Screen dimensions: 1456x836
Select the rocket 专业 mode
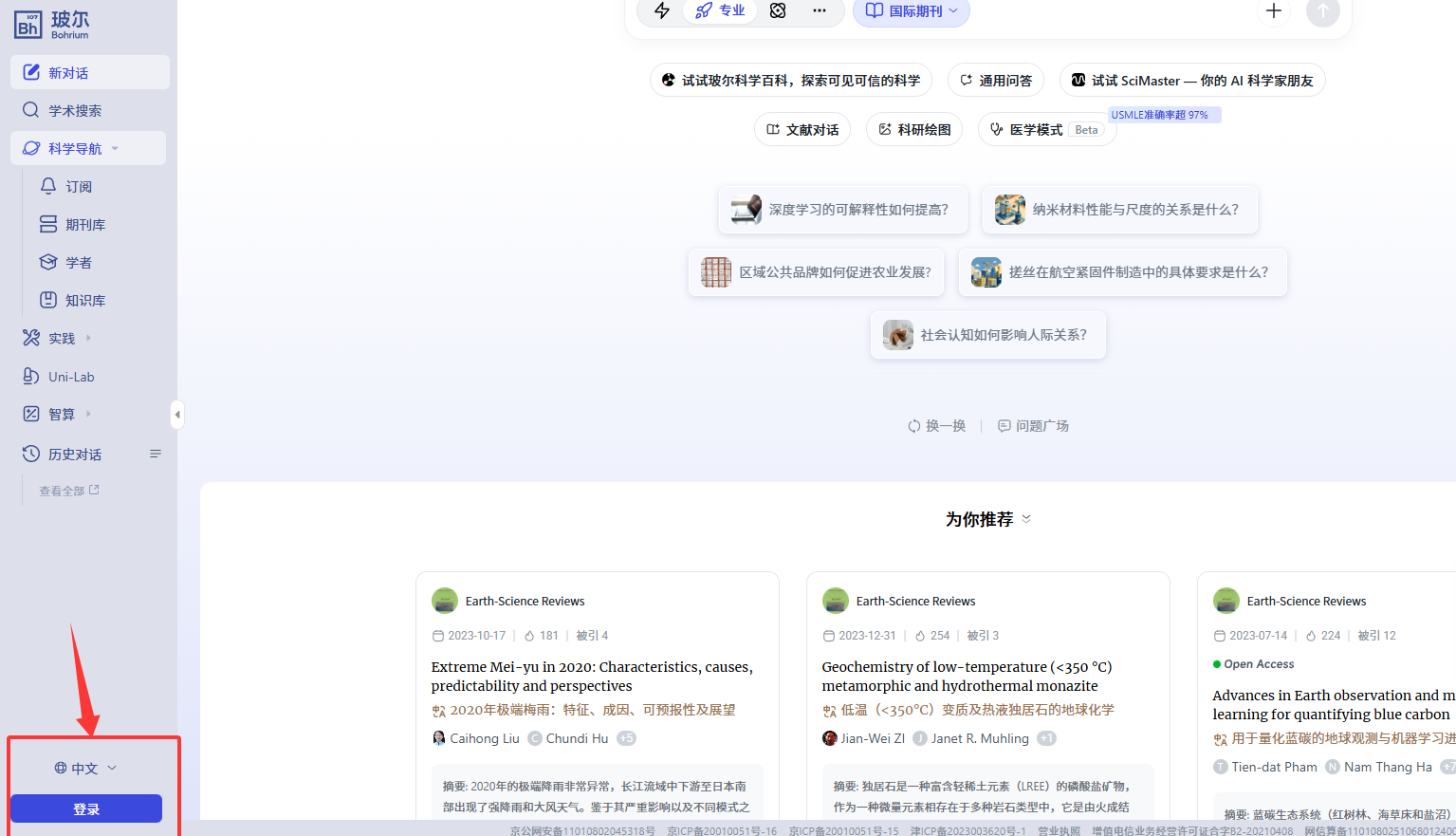point(721,10)
